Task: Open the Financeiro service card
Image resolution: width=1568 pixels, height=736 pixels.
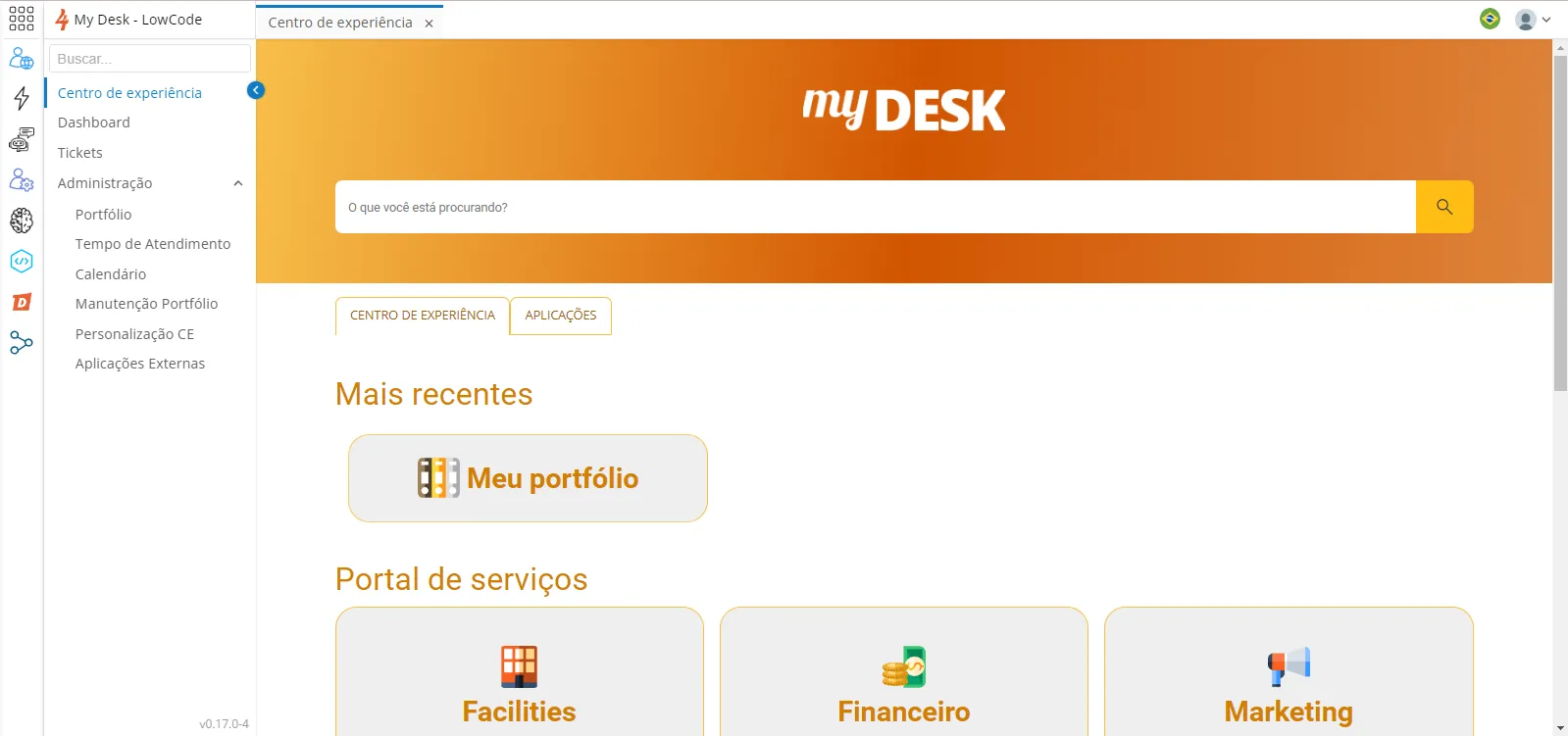Action: pos(904,671)
